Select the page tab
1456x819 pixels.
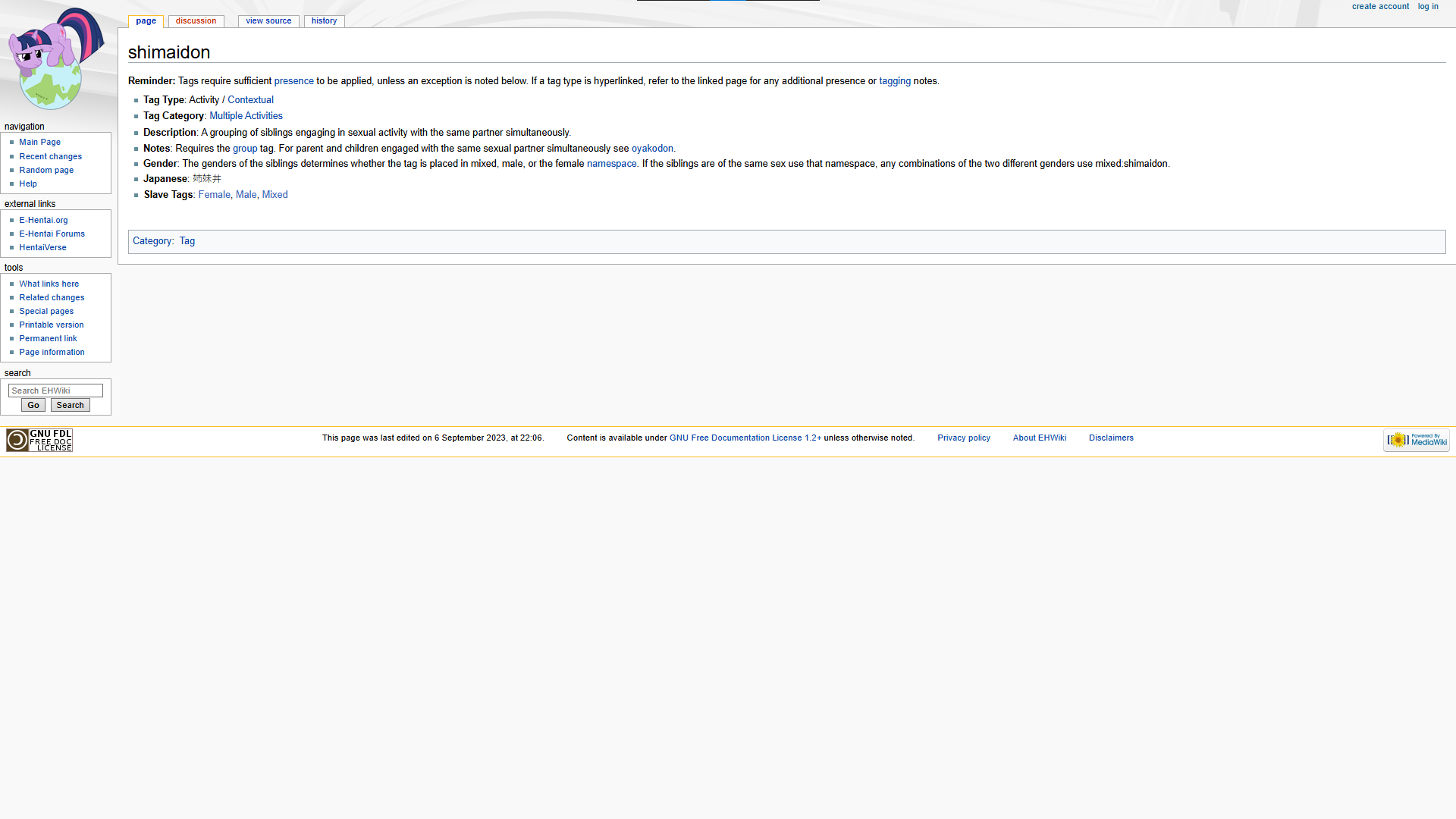[x=146, y=21]
